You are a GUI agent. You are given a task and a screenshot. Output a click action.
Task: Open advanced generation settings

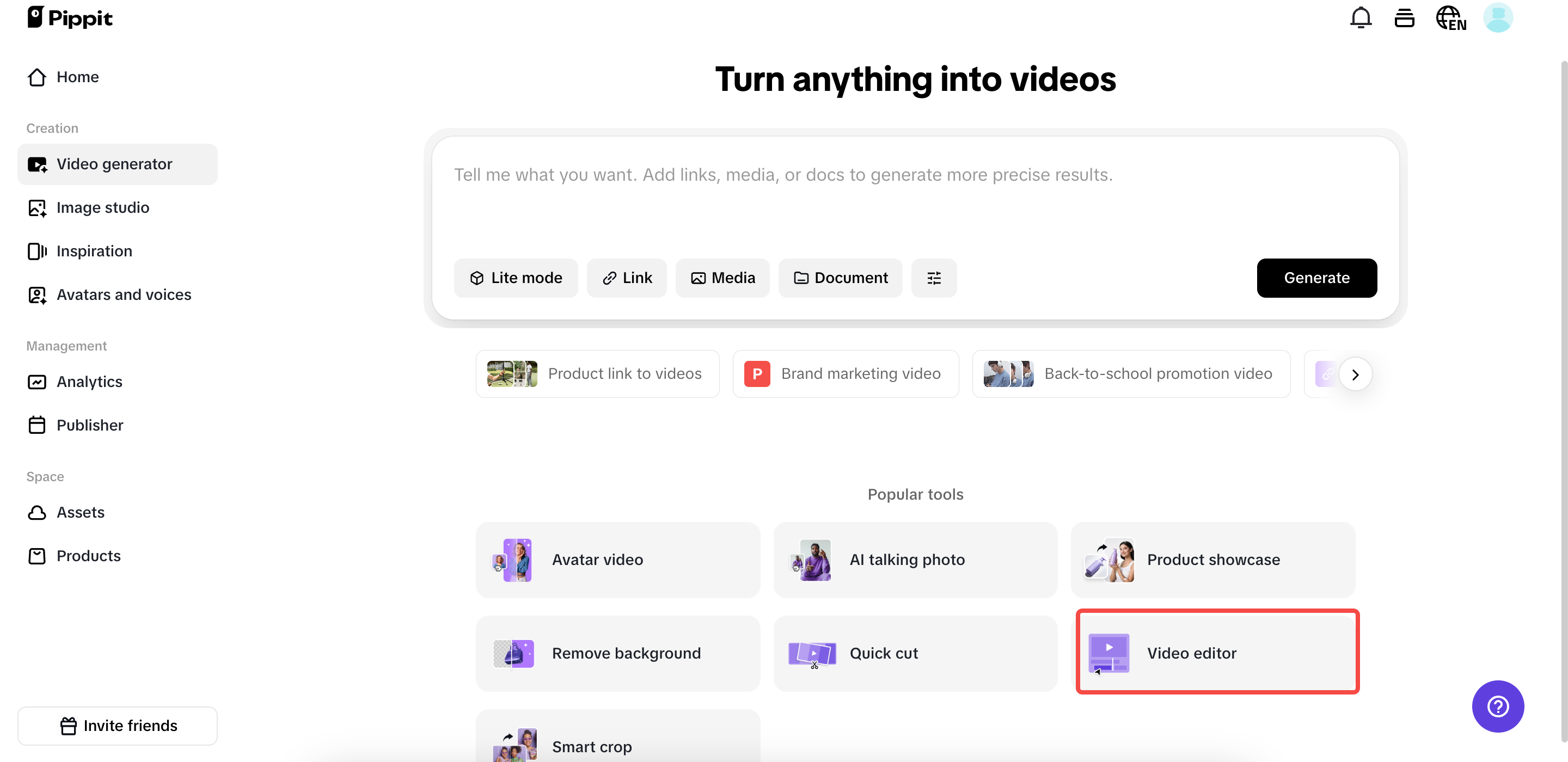934,278
